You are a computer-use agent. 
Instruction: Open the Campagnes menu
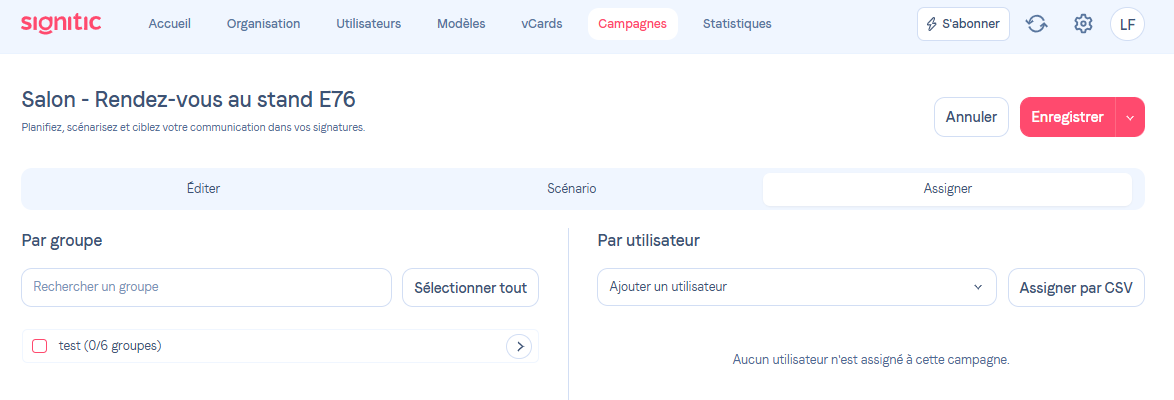632,24
